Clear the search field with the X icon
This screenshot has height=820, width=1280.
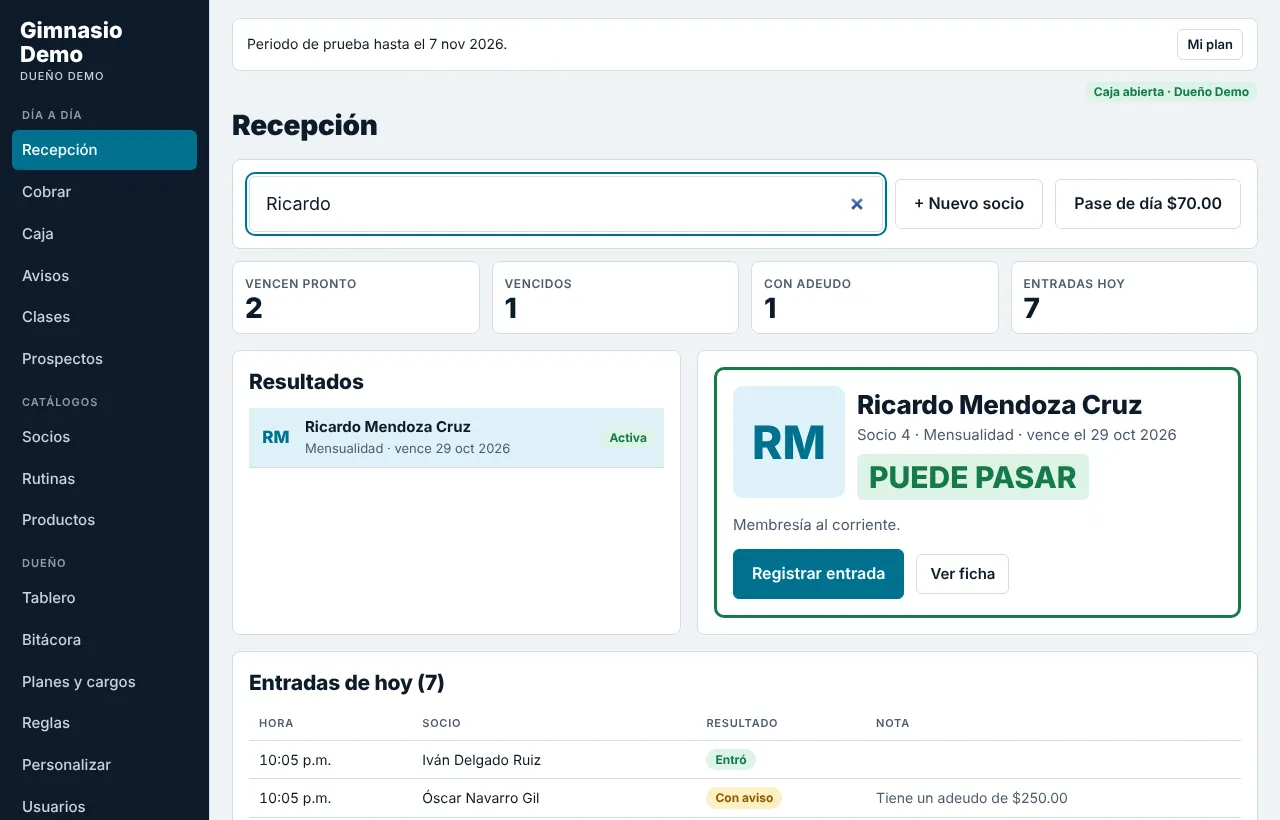pyautogui.click(x=856, y=204)
